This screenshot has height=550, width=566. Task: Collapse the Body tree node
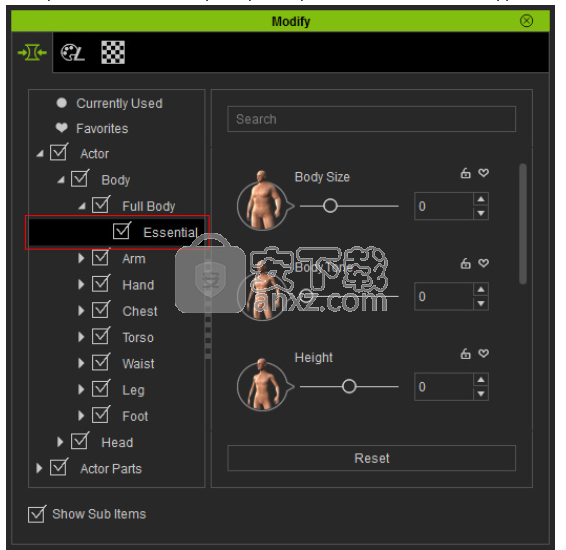[x=61, y=180]
